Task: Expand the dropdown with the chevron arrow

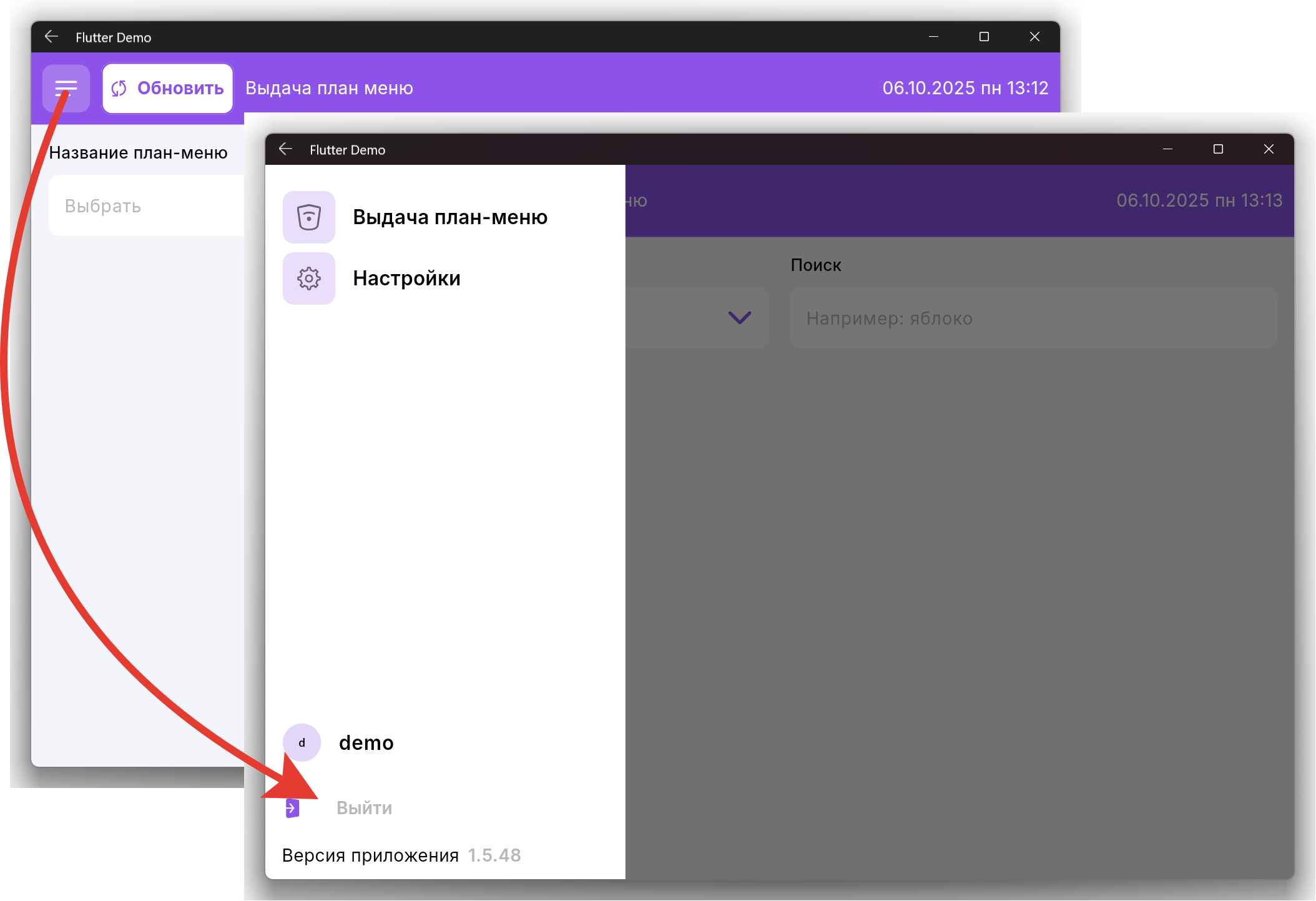Action: [x=739, y=318]
